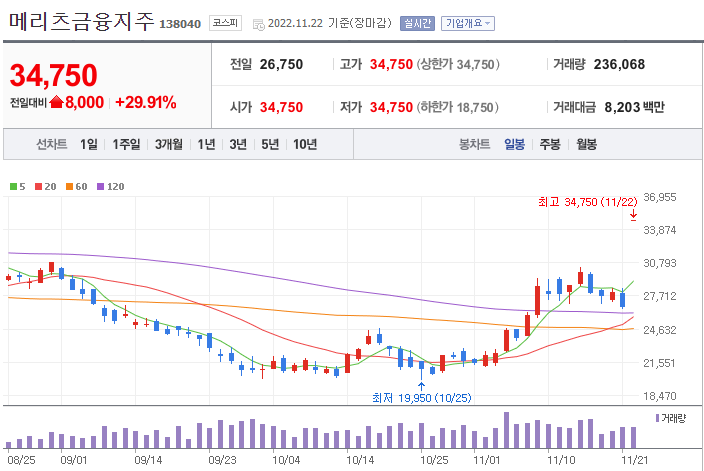The image size is (704, 471).
Task: Click the 상한가 34,750 text
Action: 458,65
